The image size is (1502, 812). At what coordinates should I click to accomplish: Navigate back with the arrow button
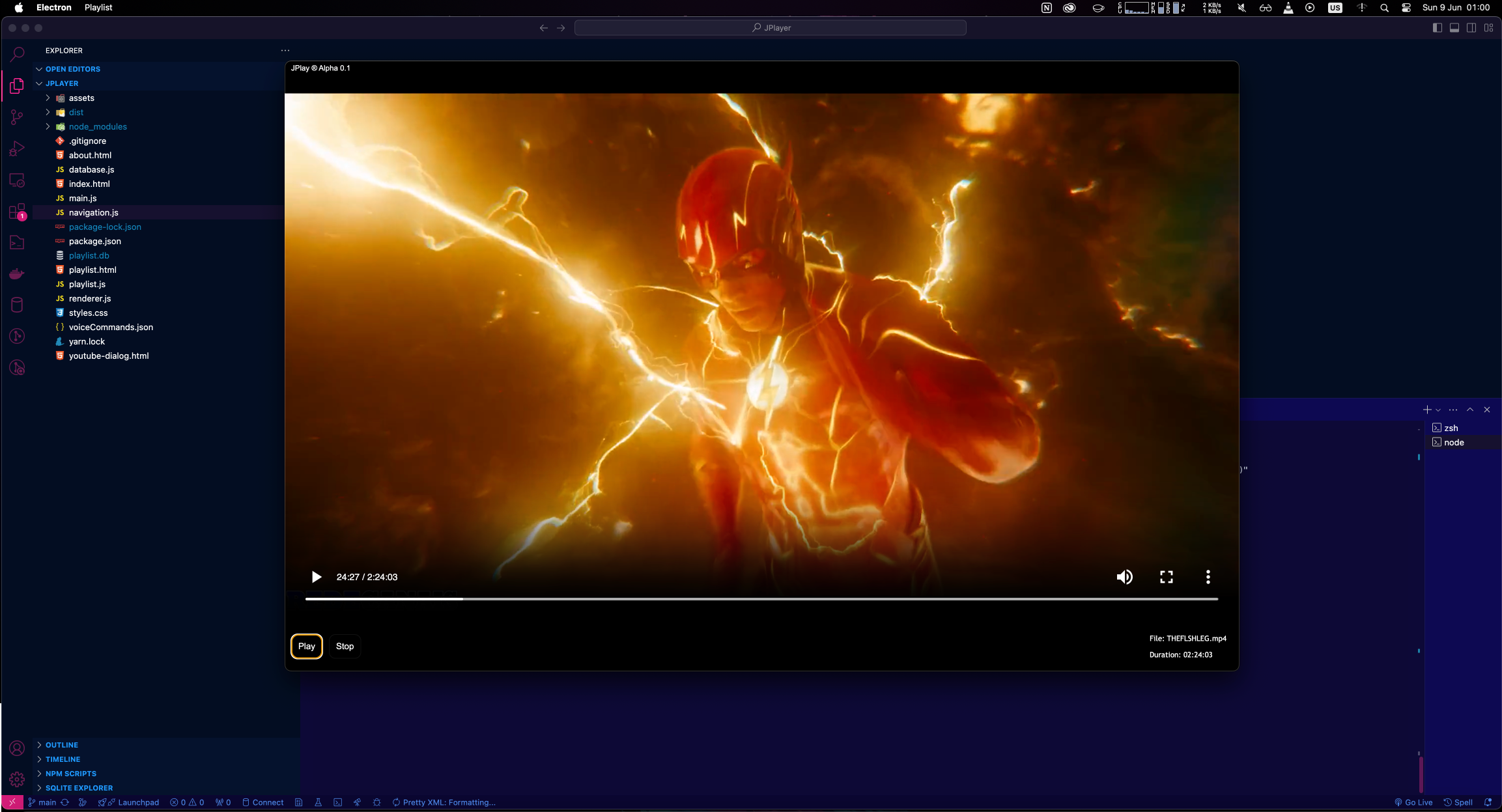pyautogui.click(x=544, y=27)
